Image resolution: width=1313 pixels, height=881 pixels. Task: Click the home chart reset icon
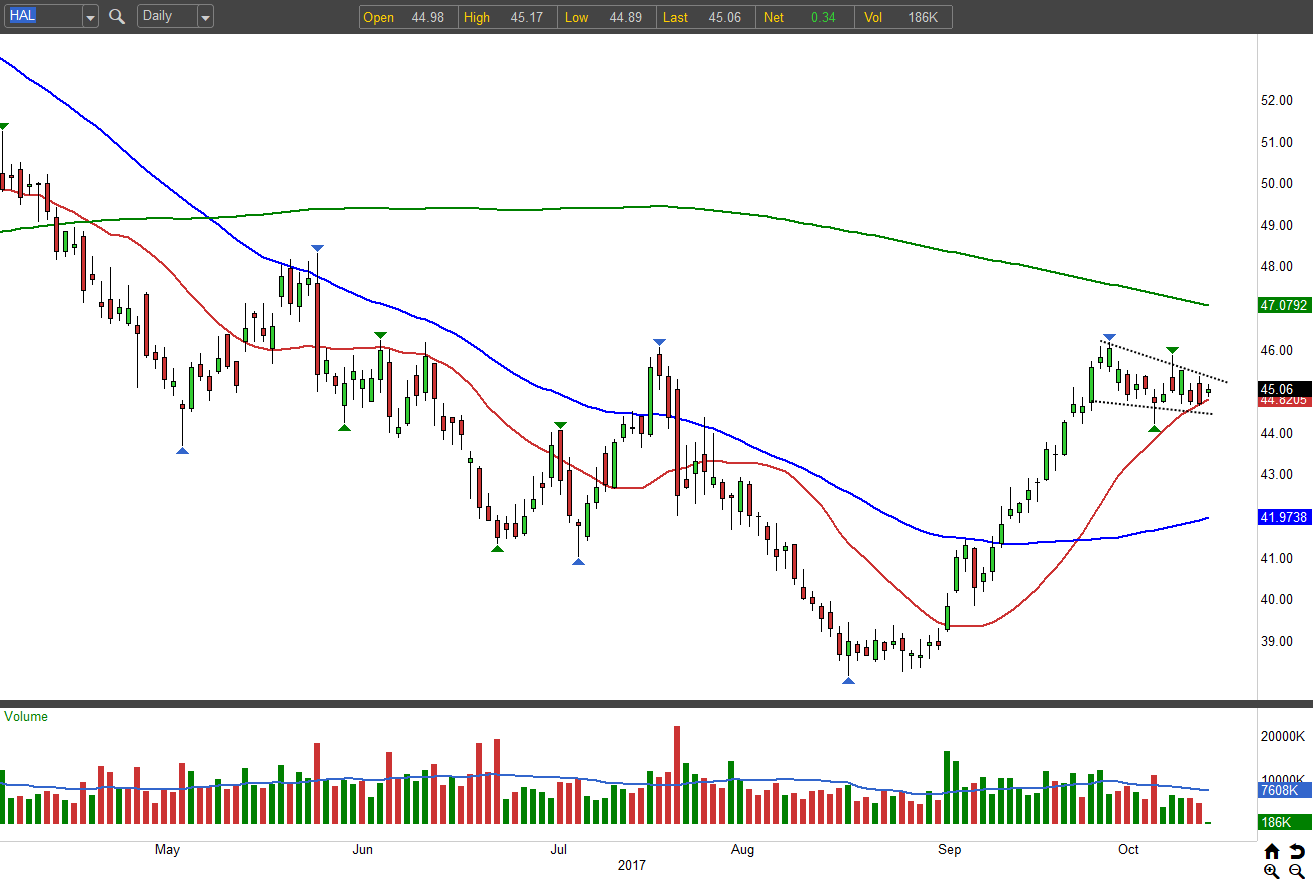click(x=1272, y=851)
